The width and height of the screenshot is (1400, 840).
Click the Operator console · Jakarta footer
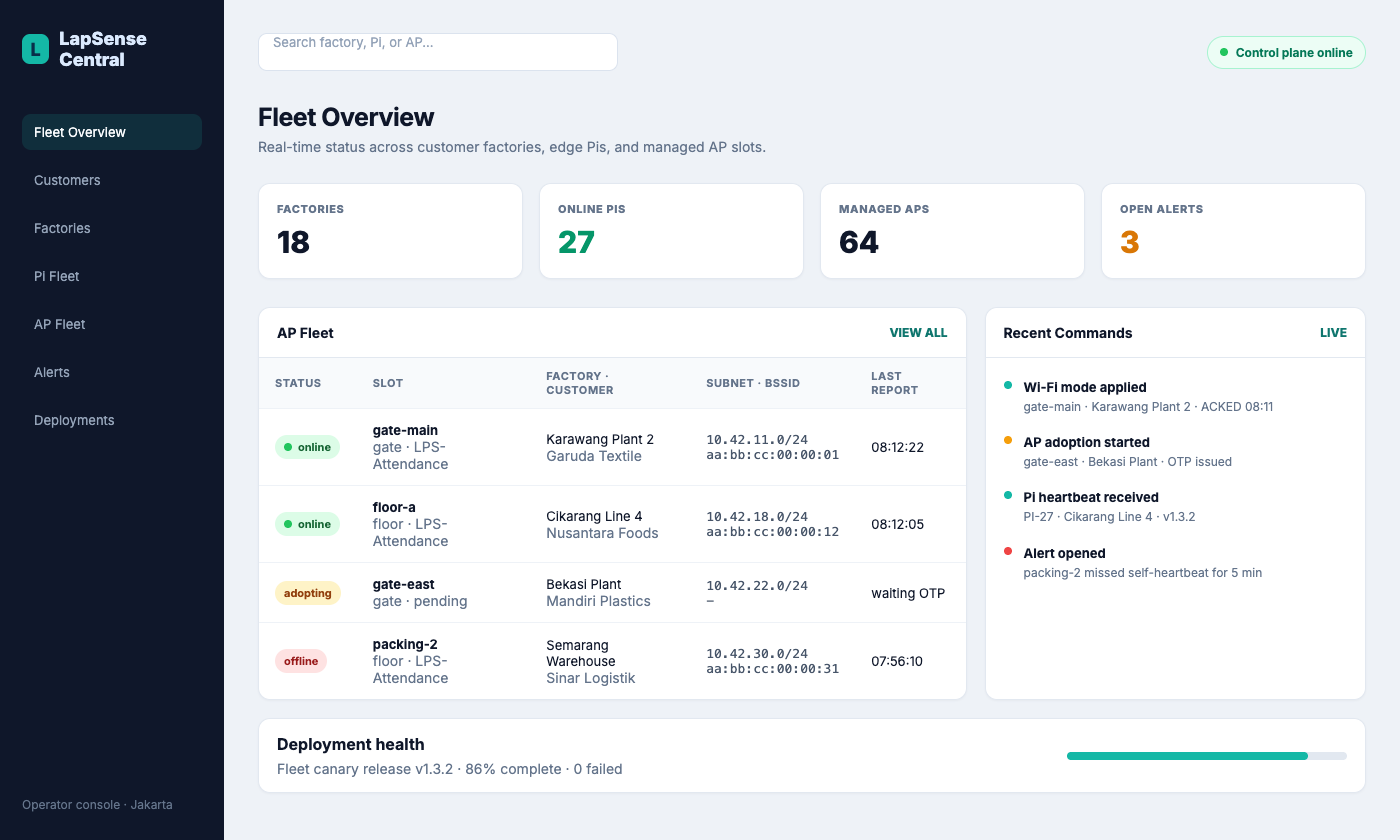(97, 805)
